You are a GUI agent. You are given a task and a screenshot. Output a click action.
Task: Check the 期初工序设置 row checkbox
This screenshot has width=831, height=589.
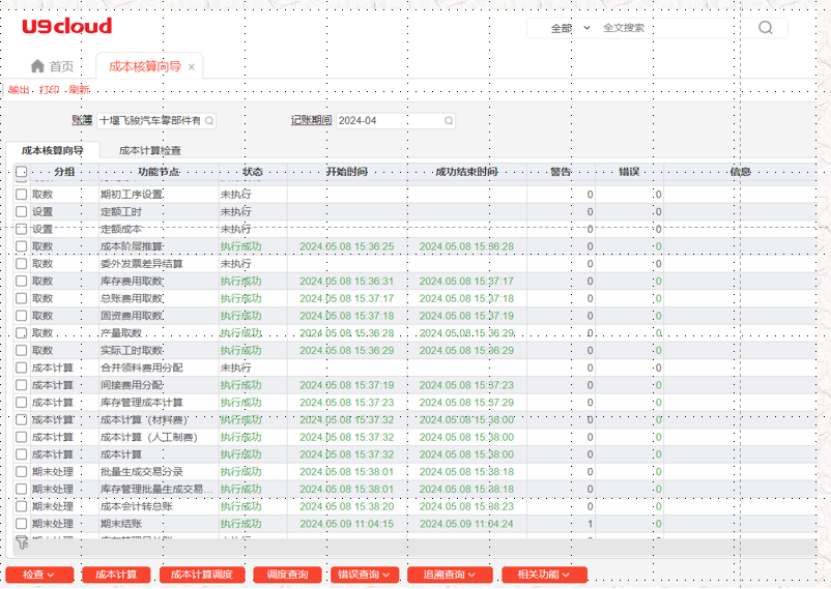tap(21, 194)
